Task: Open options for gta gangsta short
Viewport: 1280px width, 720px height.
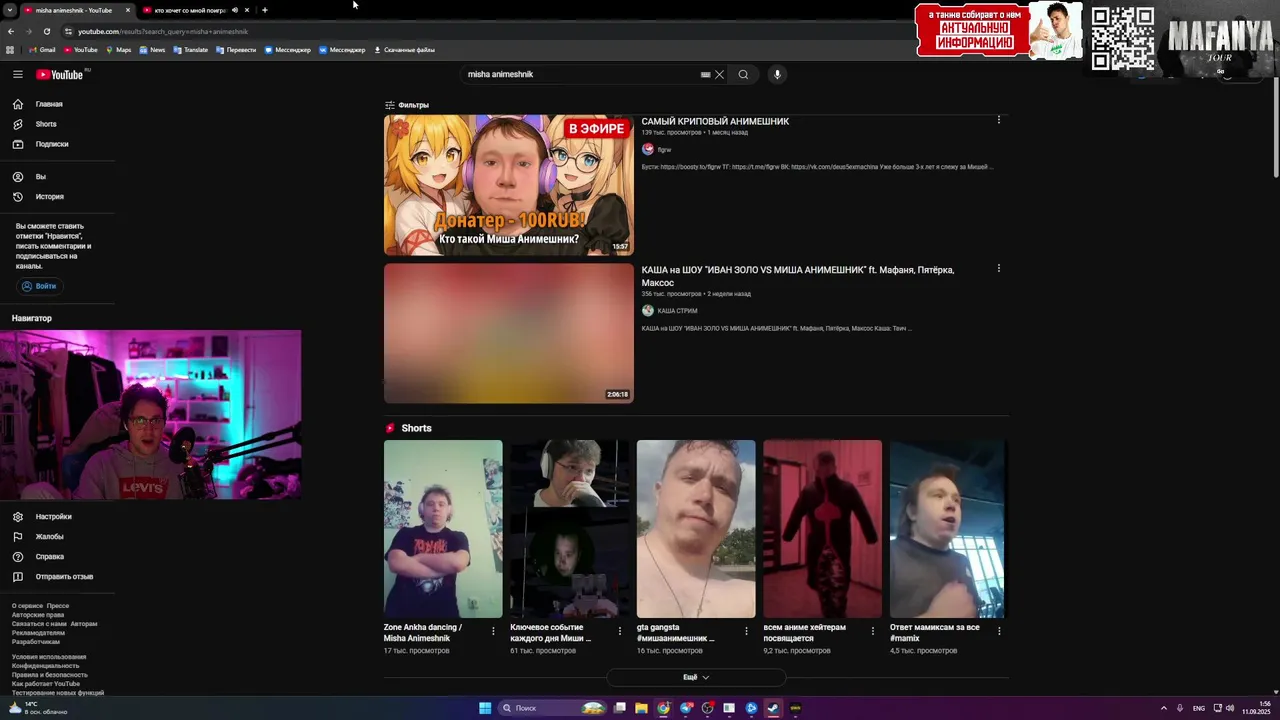Action: [746, 631]
